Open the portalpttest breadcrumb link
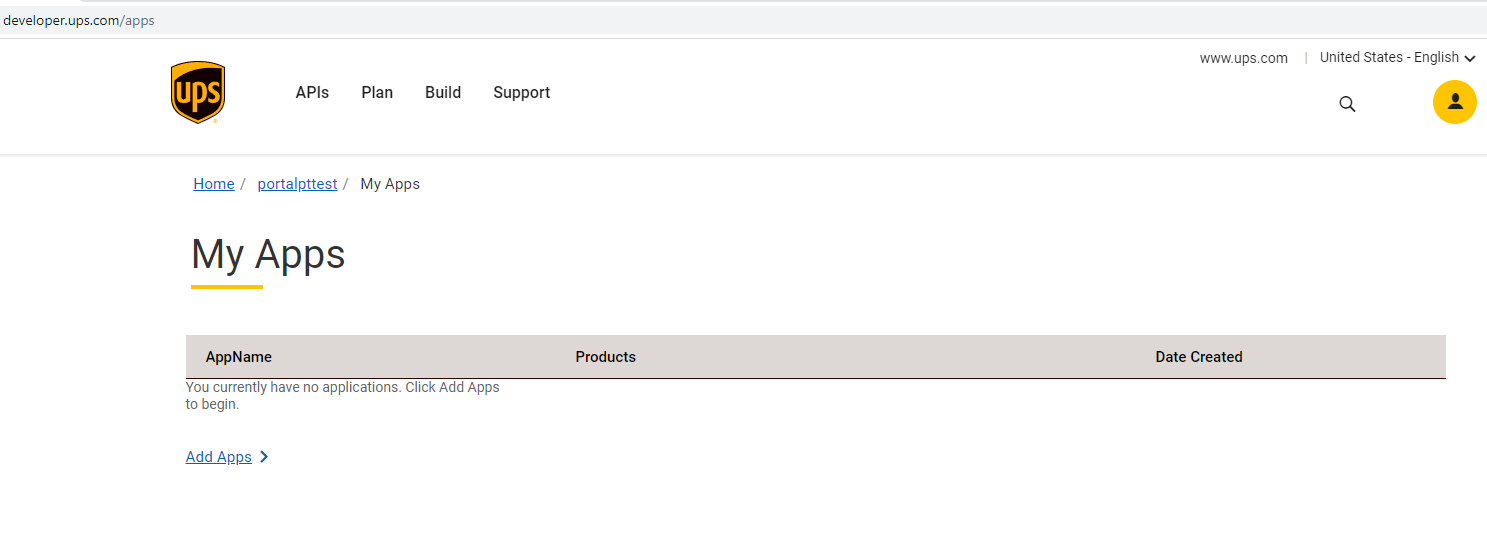 [297, 184]
